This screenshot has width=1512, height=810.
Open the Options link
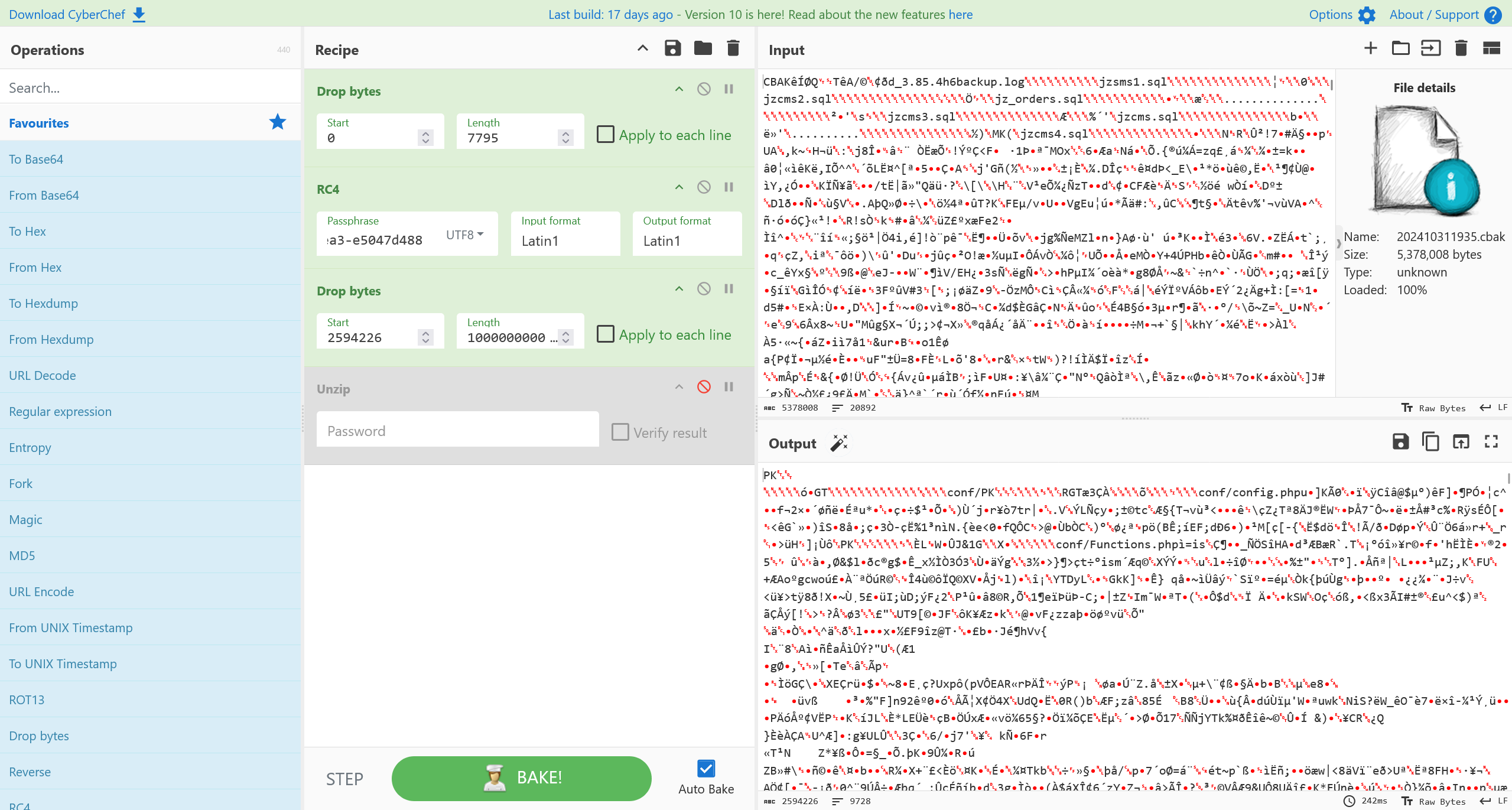(x=1330, y=14)
